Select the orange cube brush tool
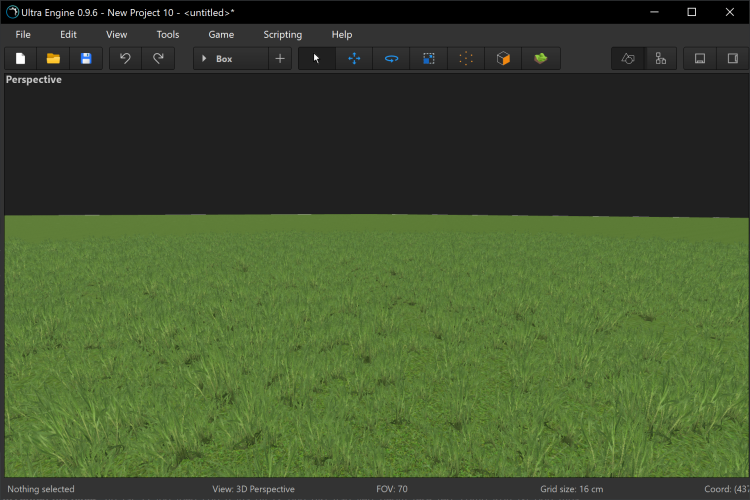This screenshot has width=750, height=500. (503, 58)
